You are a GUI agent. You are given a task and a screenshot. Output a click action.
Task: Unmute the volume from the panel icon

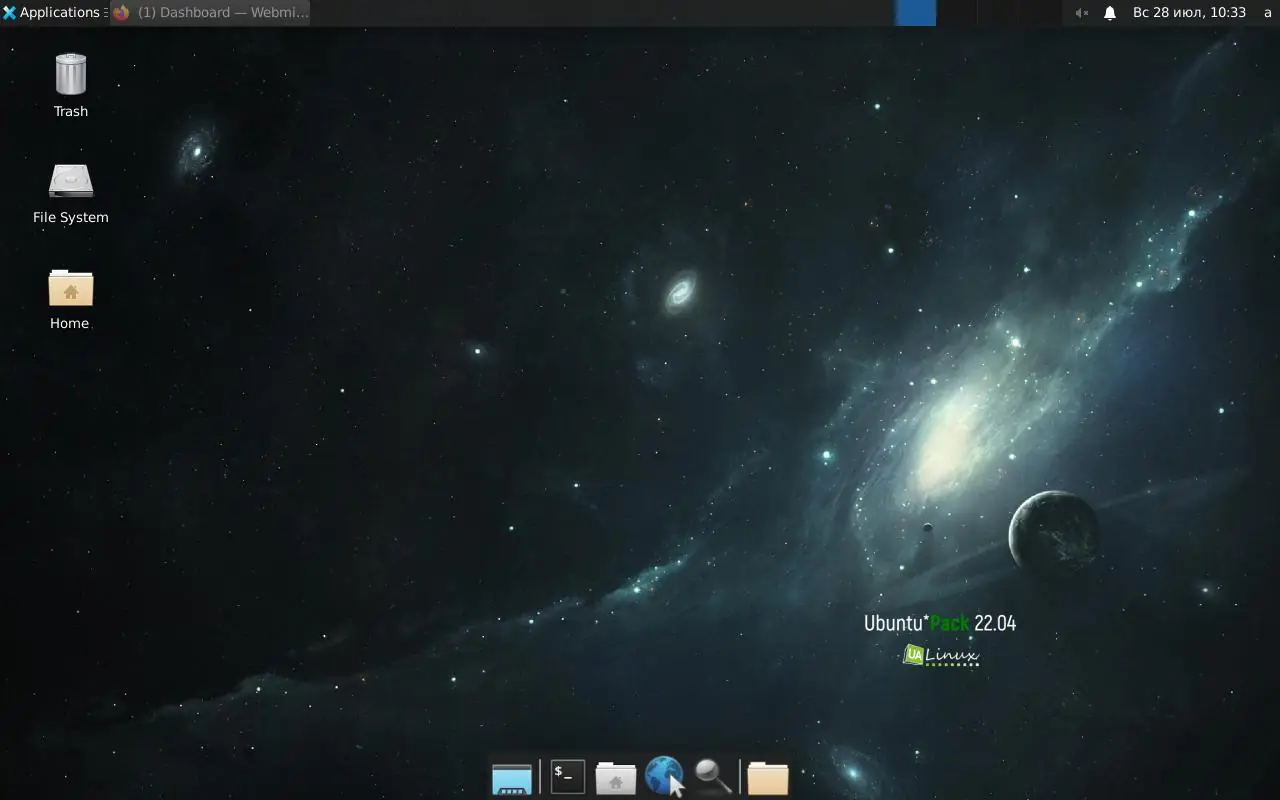[x=1081, y=13]
